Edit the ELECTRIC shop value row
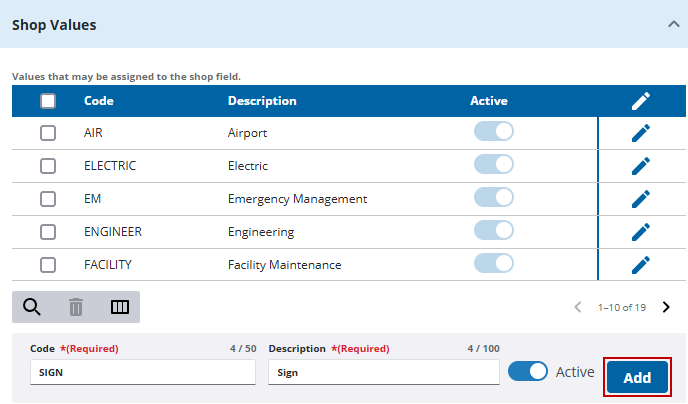 pos(641,166)
